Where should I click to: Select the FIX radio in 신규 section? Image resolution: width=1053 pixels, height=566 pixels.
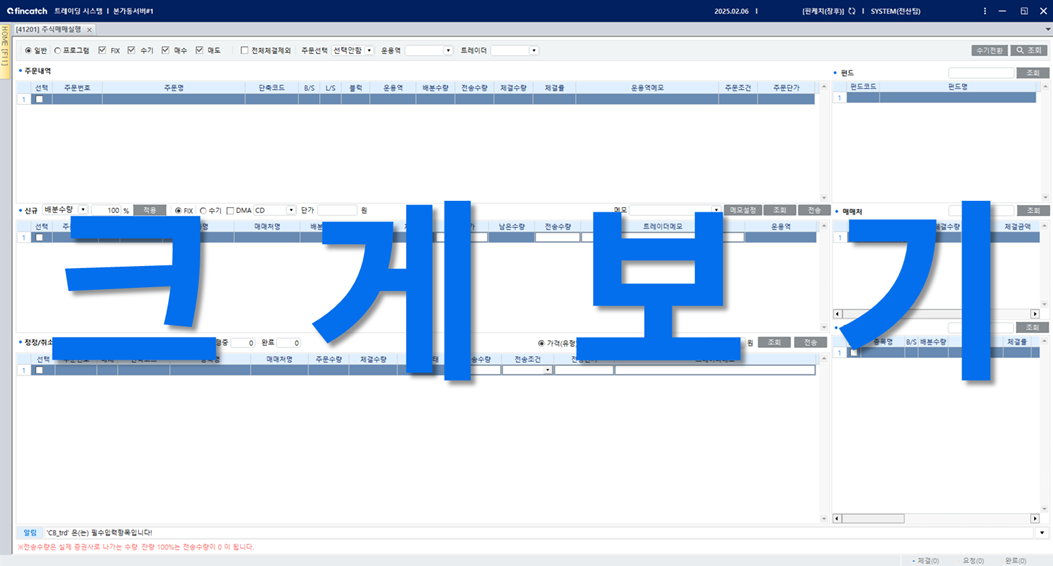tap(178, 211)
